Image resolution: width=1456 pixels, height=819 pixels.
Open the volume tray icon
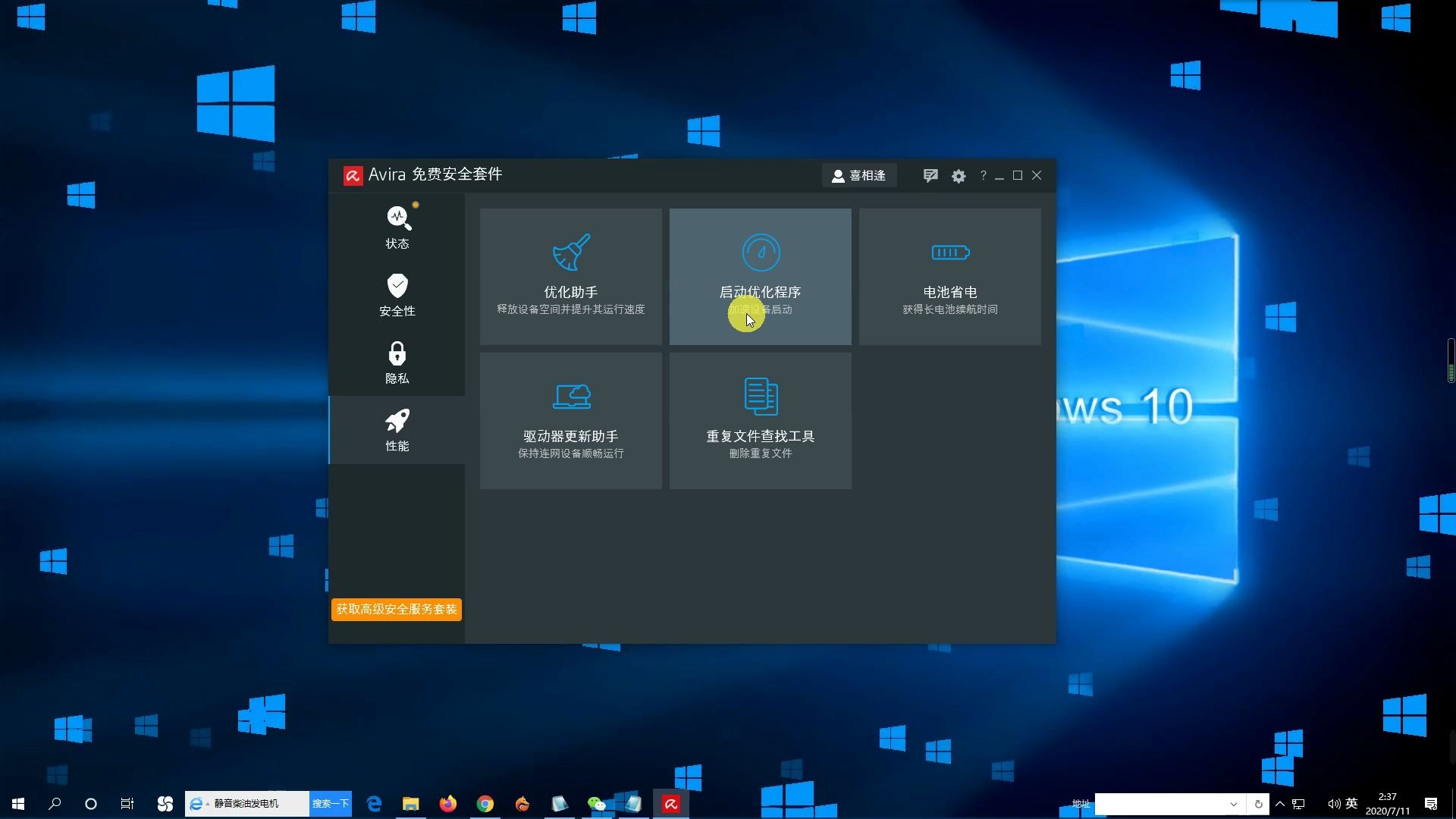pyautogui.click(x=1333, y=804)
